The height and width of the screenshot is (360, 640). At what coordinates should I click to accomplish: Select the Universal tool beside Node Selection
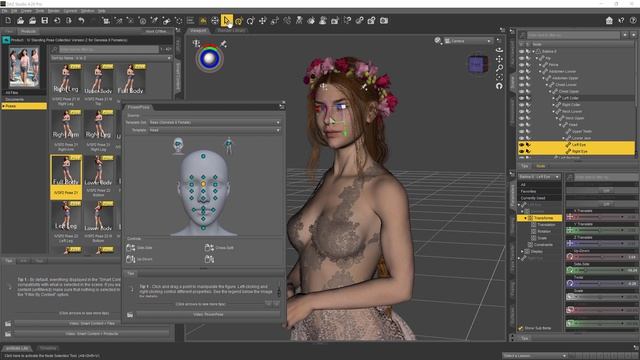tap(239, 20)
